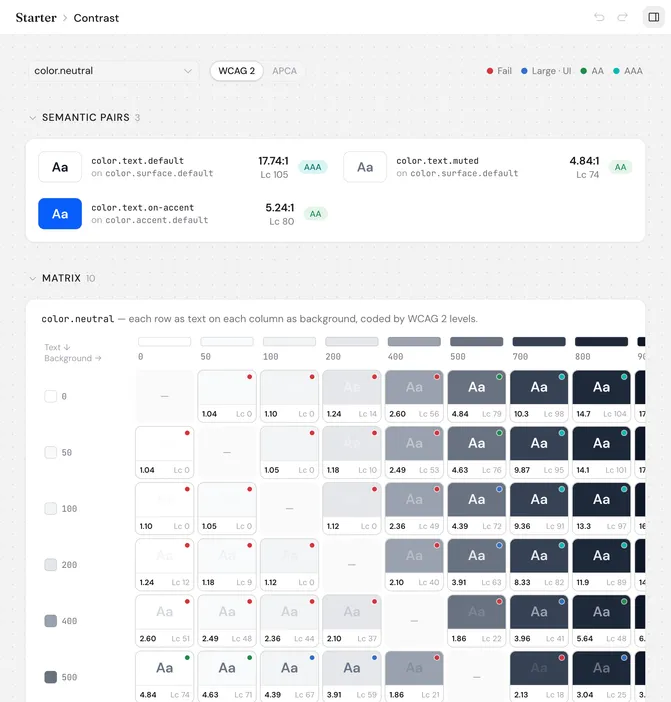Click the AAA badge for color.text.default
671x702 pixels.
coord(312,167)
